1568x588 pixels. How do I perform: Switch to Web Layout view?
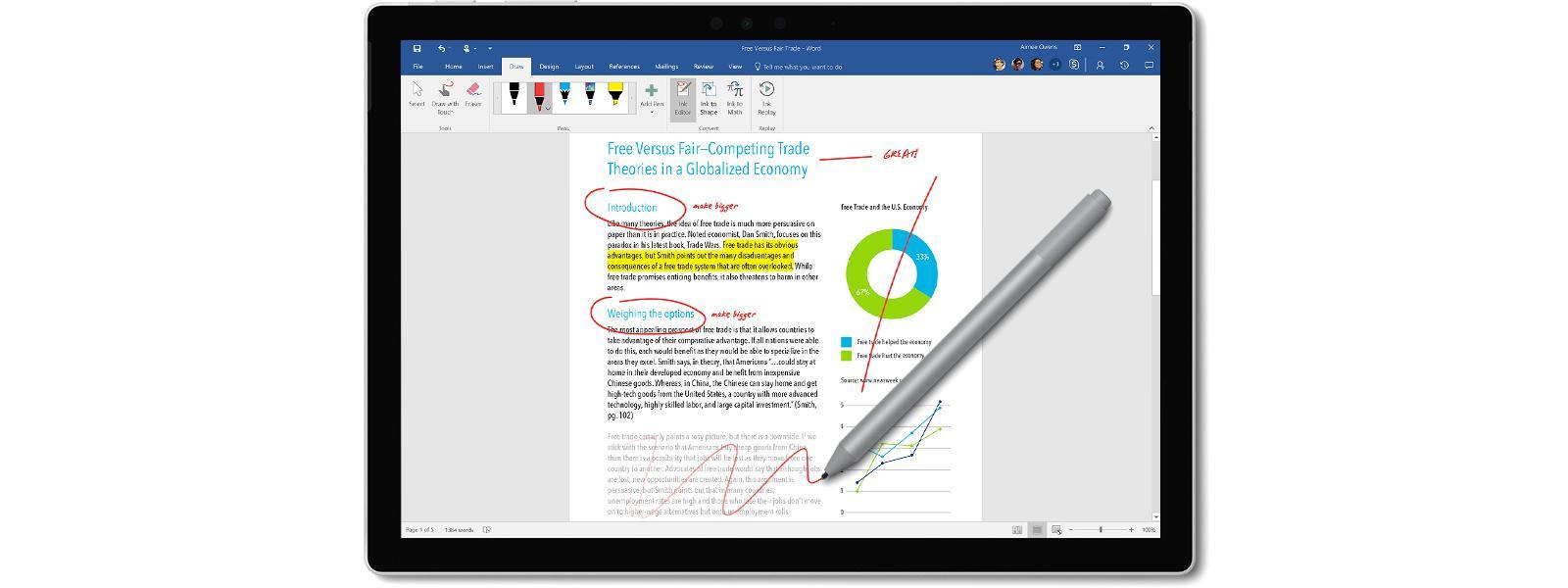point(1056,530)
